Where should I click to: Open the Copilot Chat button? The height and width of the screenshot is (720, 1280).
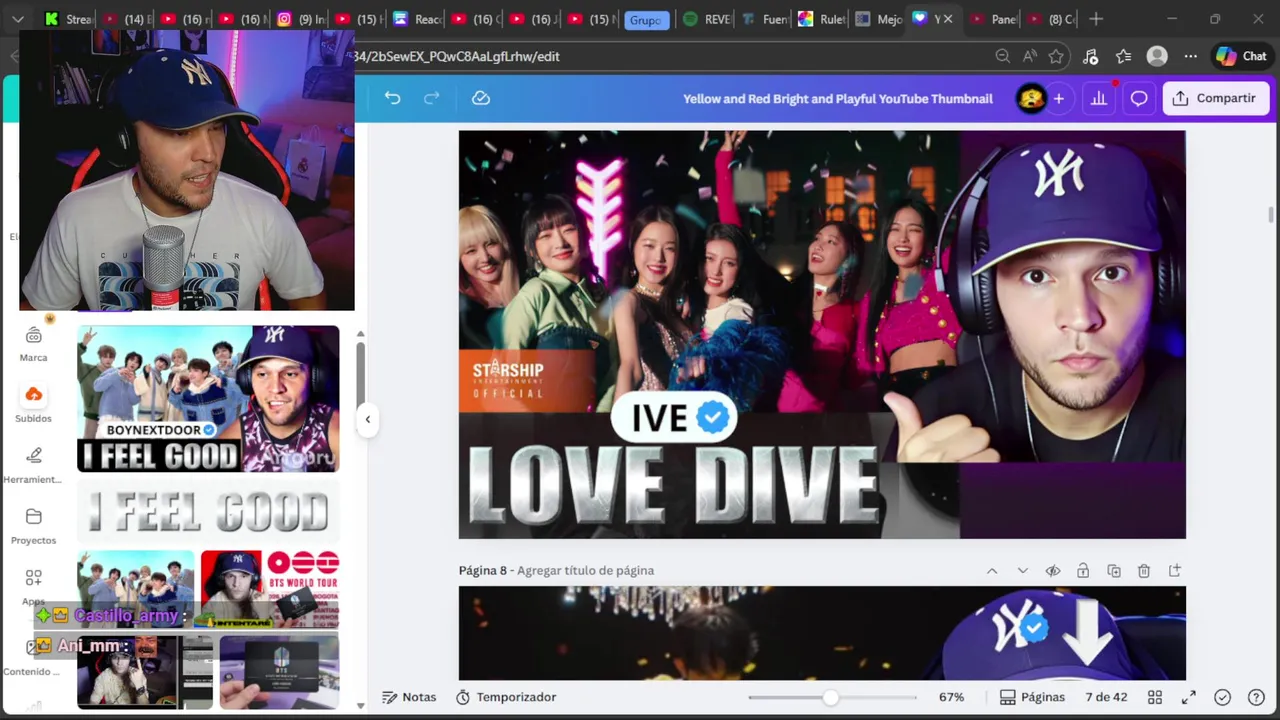pyautogui.click(x=1241, y=57)
